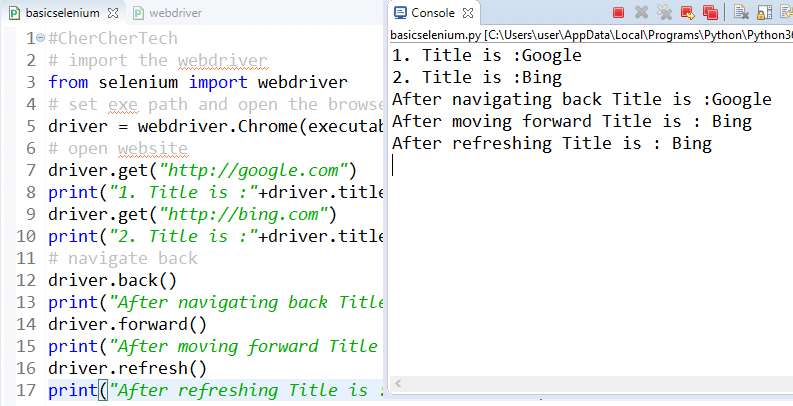Screen dimensions: 793x406
Task: Click the '#CherCherTech' comment on line 1
Action: pyautogui.click(x=113, y=38)
